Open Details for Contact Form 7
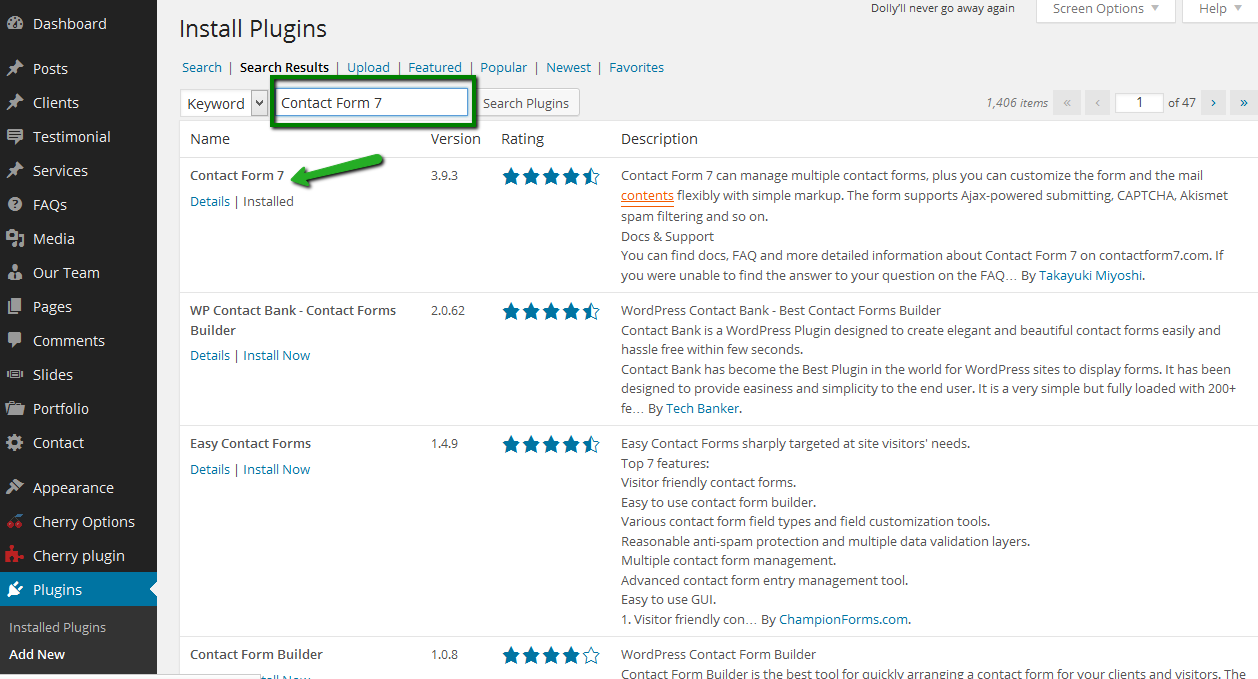Screen dimensions: 1258x679 click(210, 202)
